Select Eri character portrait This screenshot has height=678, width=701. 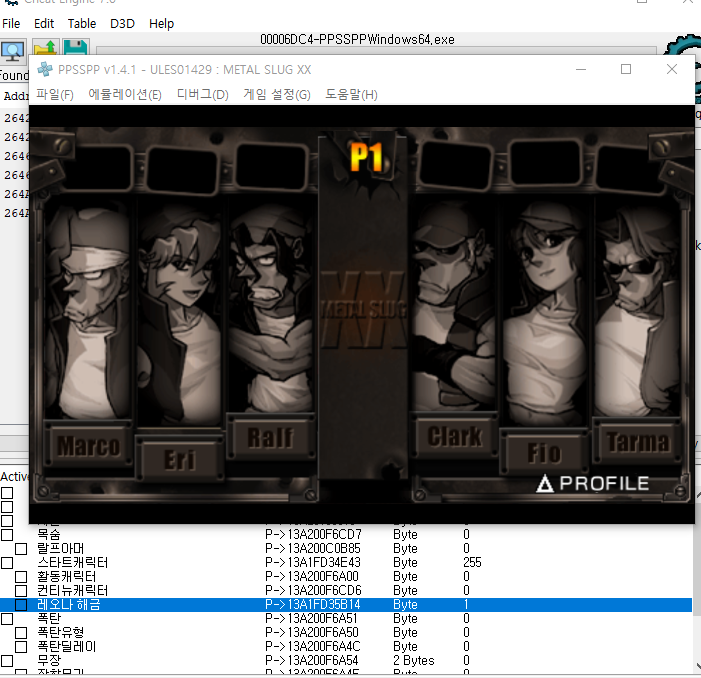[180, 313]
